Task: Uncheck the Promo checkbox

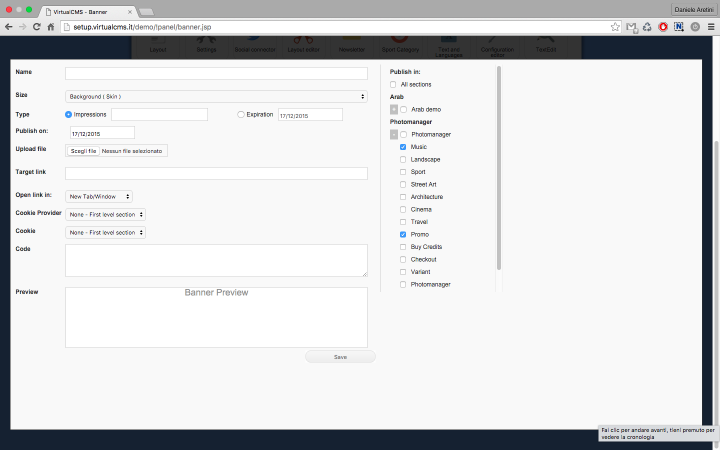Action: pos(403,234)
